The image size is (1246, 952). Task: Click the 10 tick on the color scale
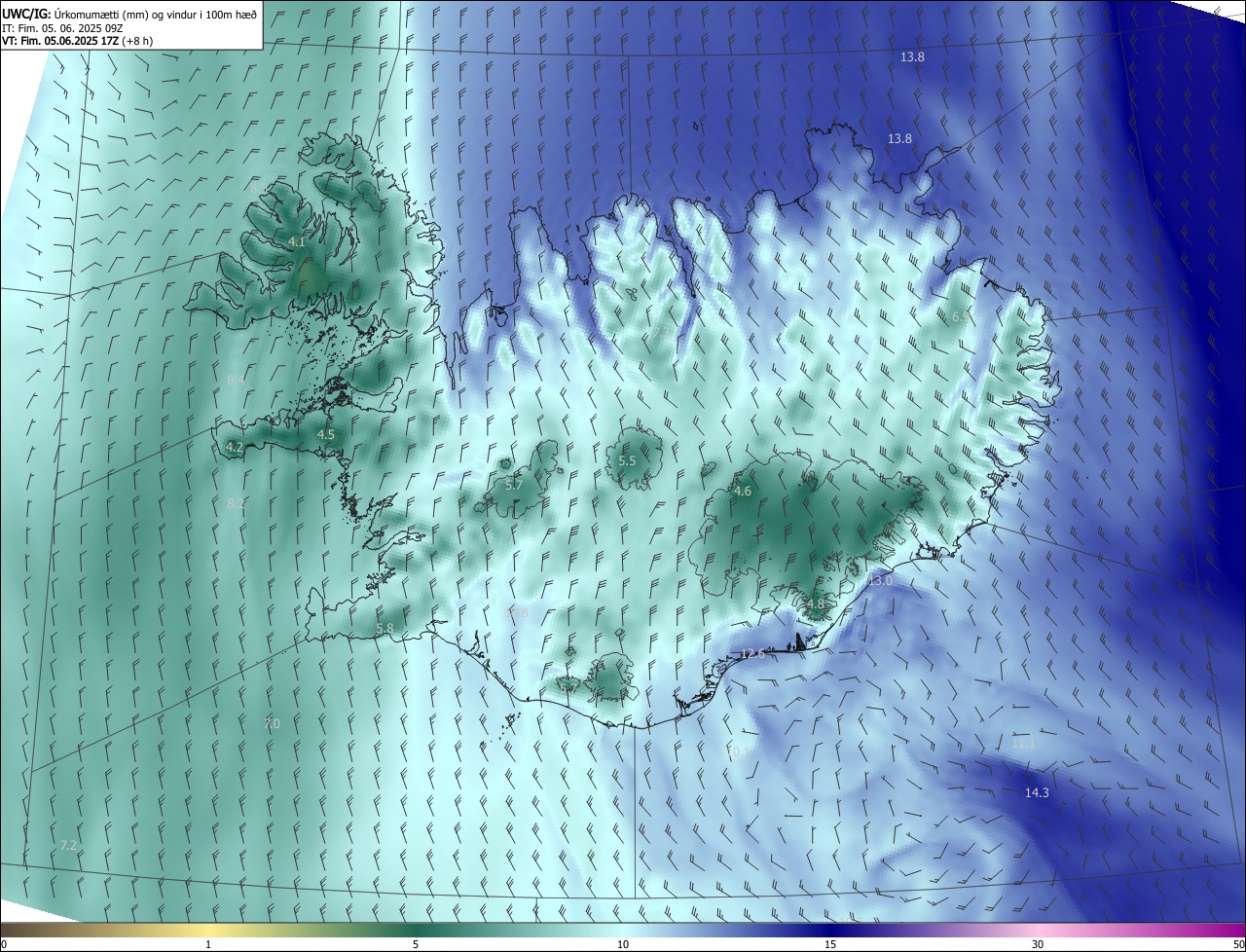(x=623, y=944)
